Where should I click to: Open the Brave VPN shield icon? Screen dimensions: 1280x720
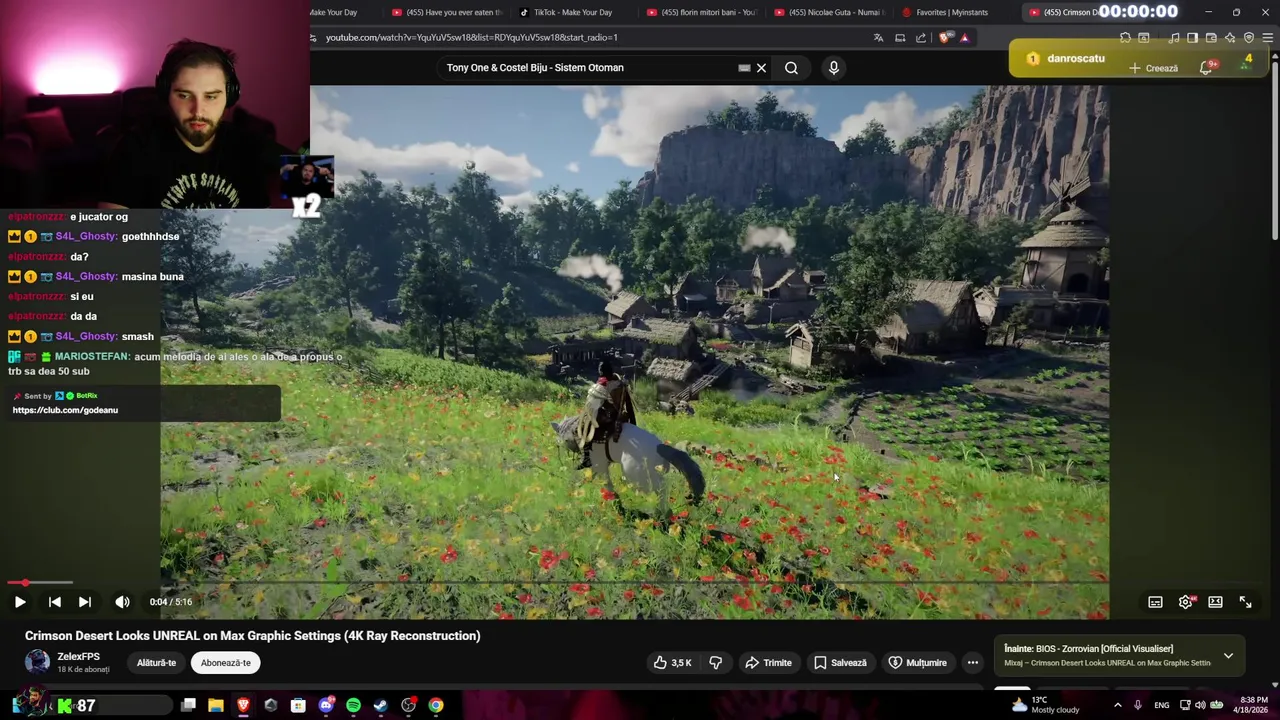[1249, 38]
